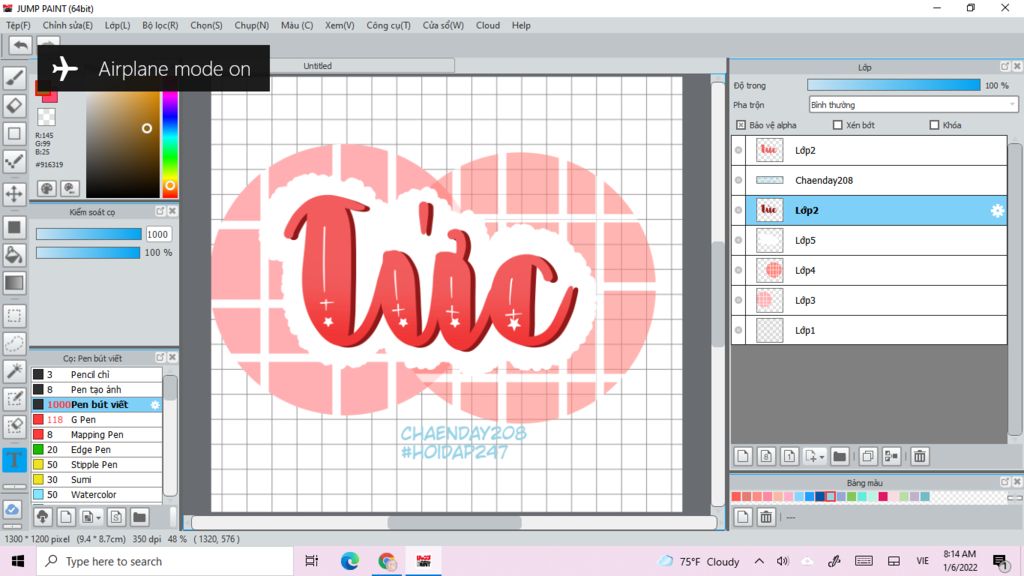Screen dimensions: 1024x576
Task: Select the Shape rectangle tool
Action: click(x=14, y=134)
